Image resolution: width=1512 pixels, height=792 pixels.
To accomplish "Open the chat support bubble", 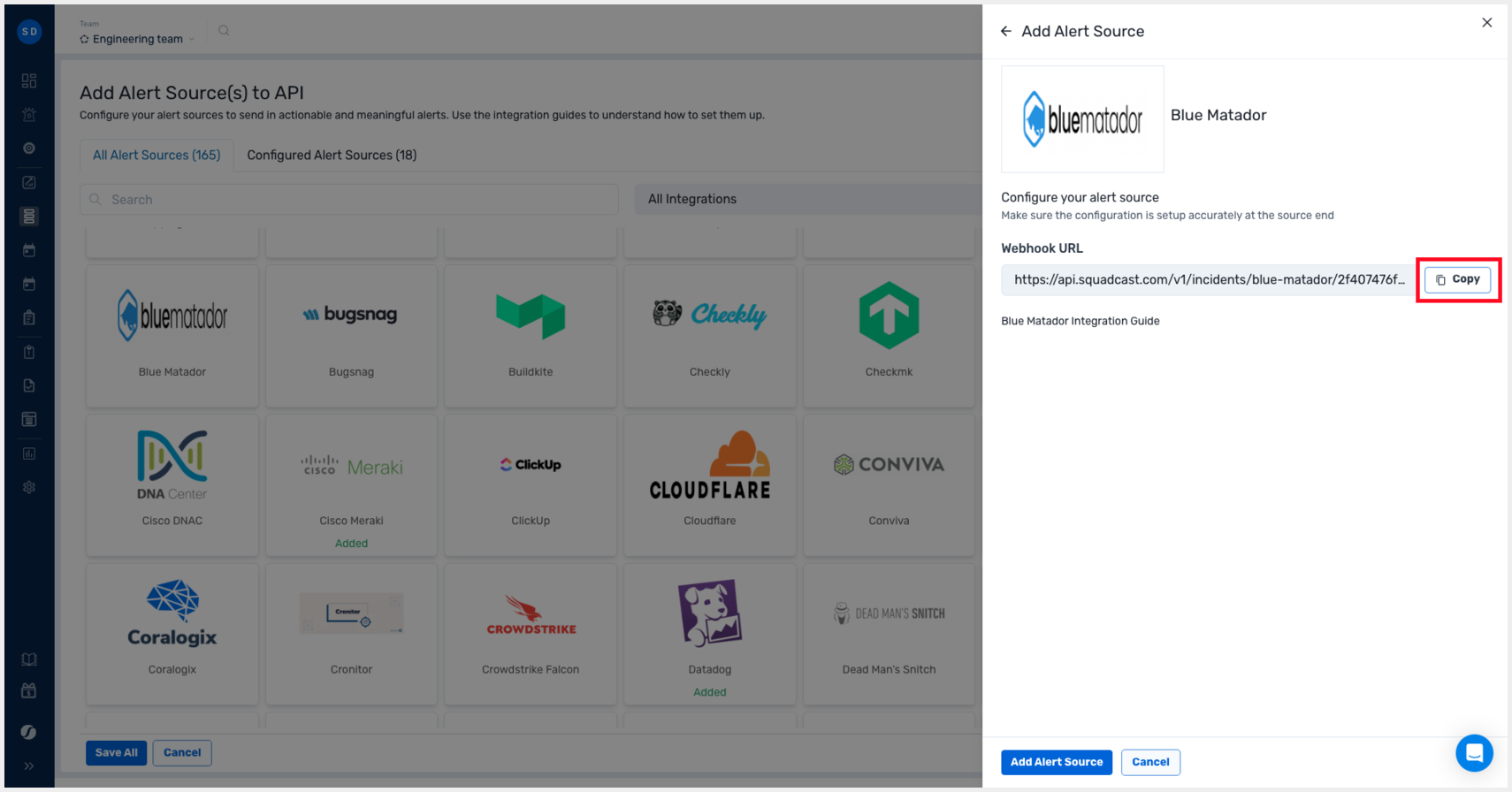I will pyautogui.click(x=1474, y=753).
